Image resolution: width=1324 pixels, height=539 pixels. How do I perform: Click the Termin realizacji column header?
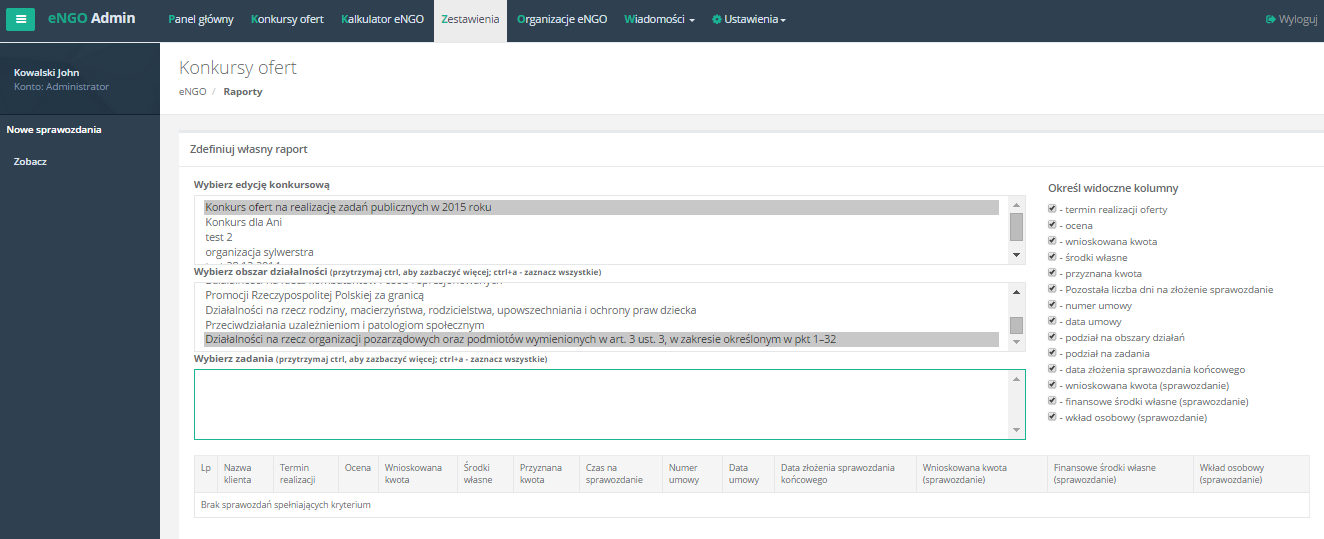[306, 473]
